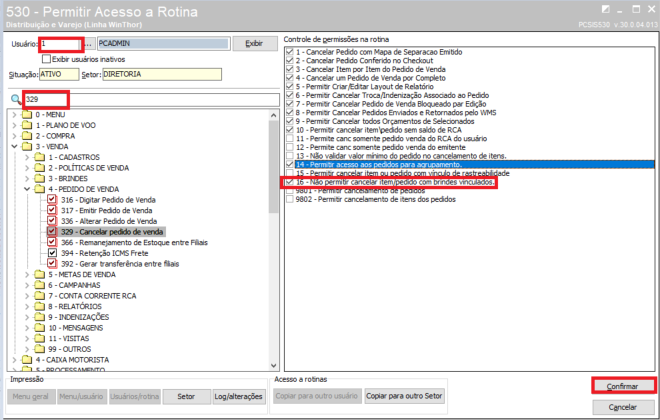Click the magnifier search icon
Screen dimensions: 660x420
click(x=16, y=99)
